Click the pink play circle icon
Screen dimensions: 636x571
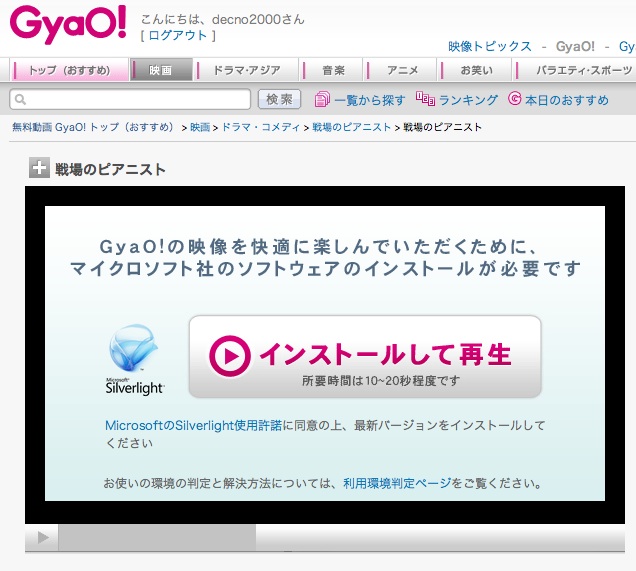click(x=230, y=356)
